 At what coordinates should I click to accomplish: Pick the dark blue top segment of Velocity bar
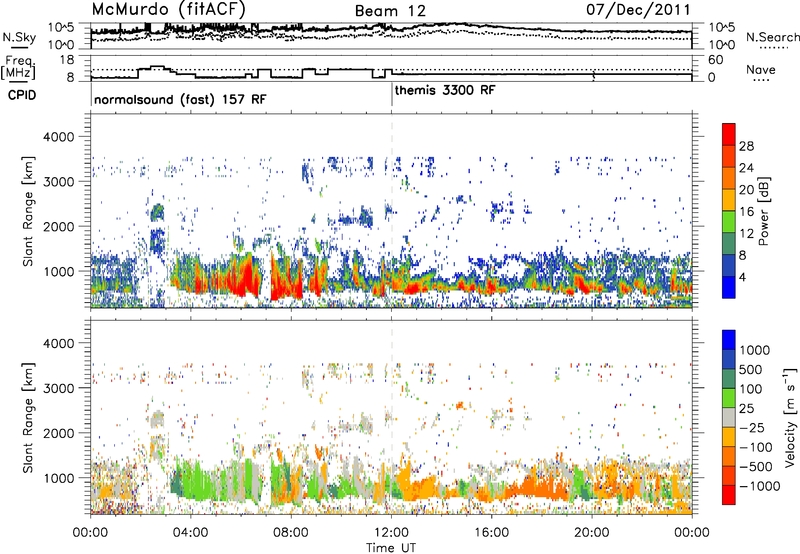[x=729, y=339]
